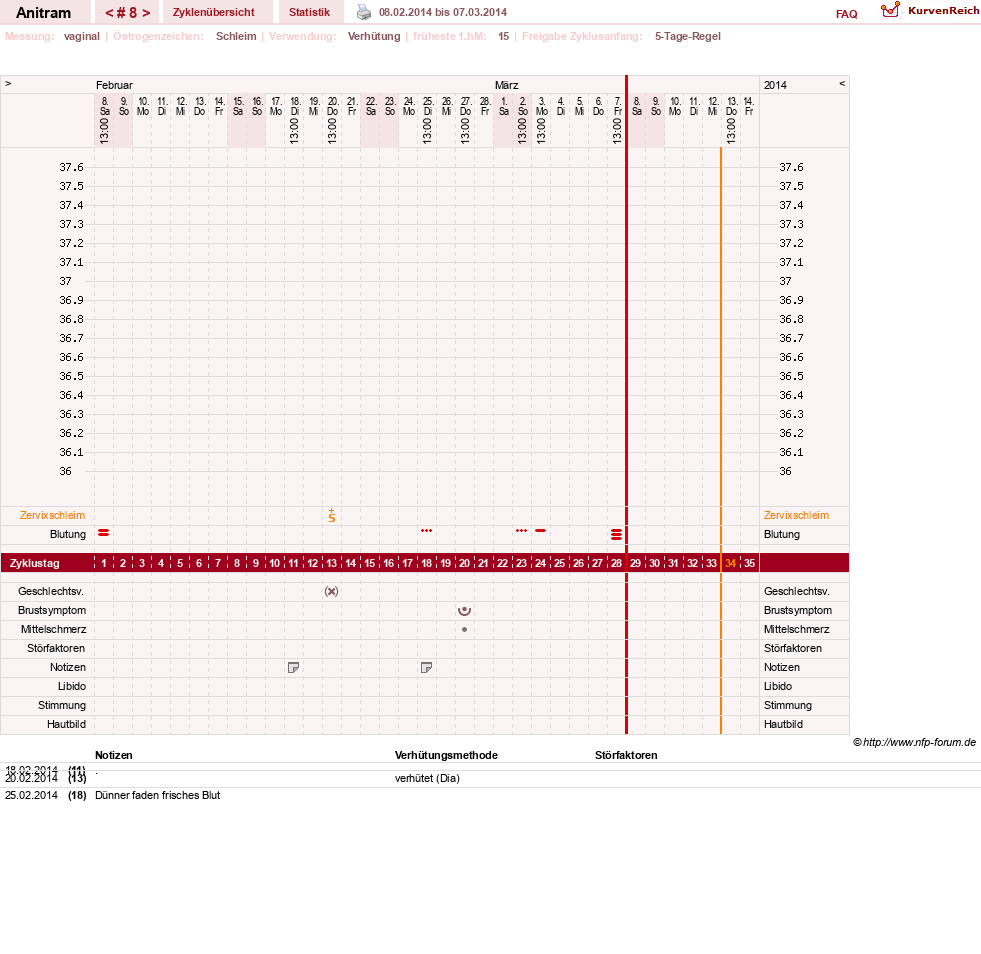Click the Brustsymptom symbol on day 20
Viewport: 981px width, 954px height.
pyautogui.click(x=464, y=611)
